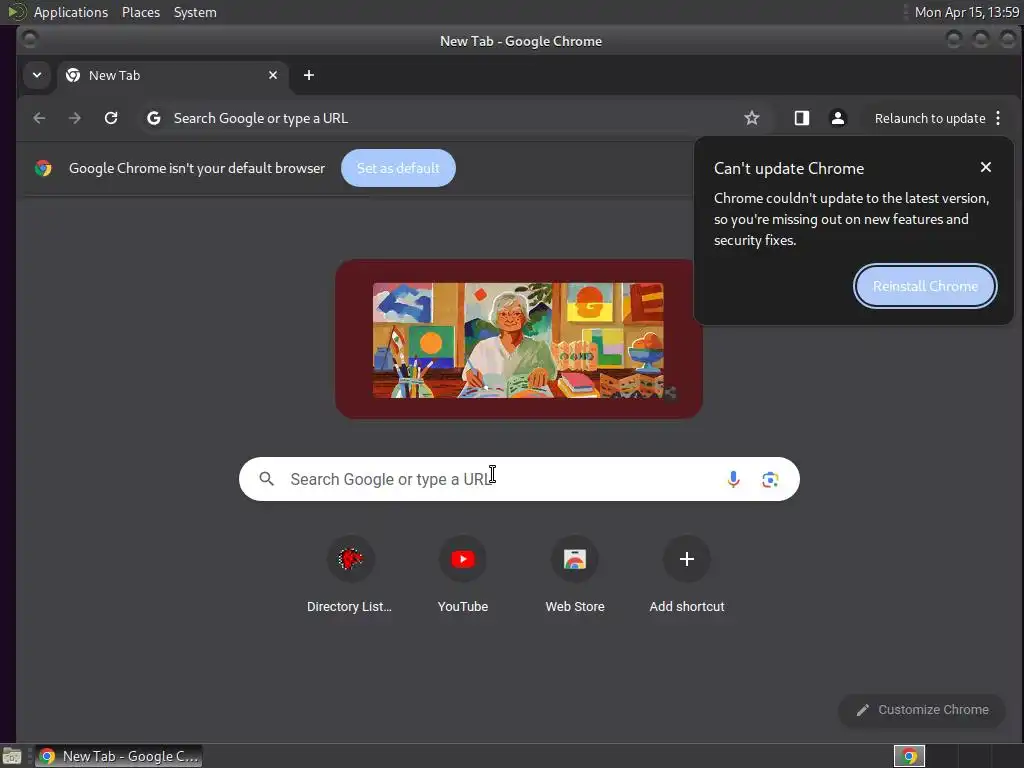
Task: Click the Chrome logo in default-browser bar
Action: click(x=44, y=168)
